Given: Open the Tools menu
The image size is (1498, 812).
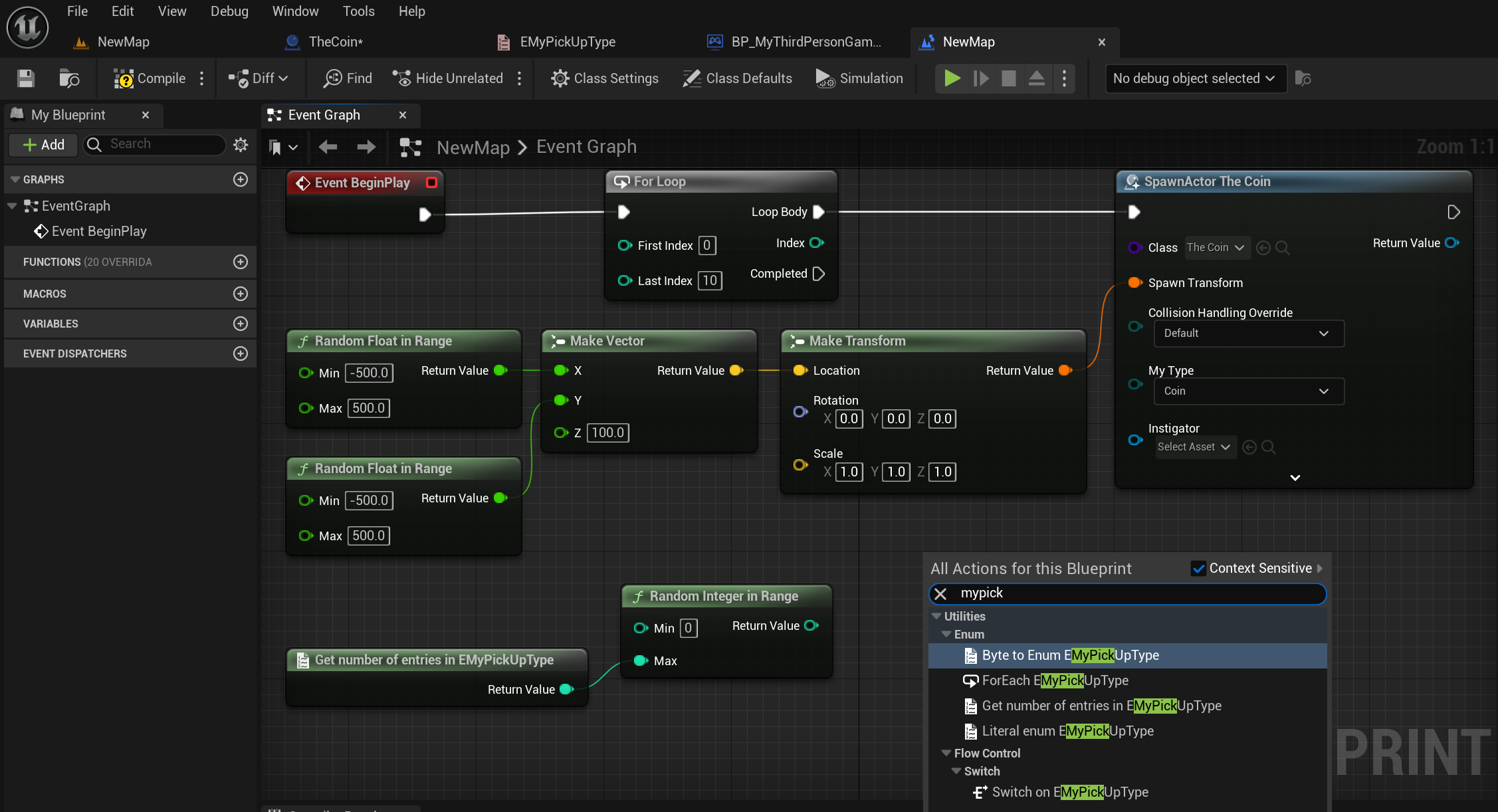Looking at the screenshot, I should (x=358, y=11).
